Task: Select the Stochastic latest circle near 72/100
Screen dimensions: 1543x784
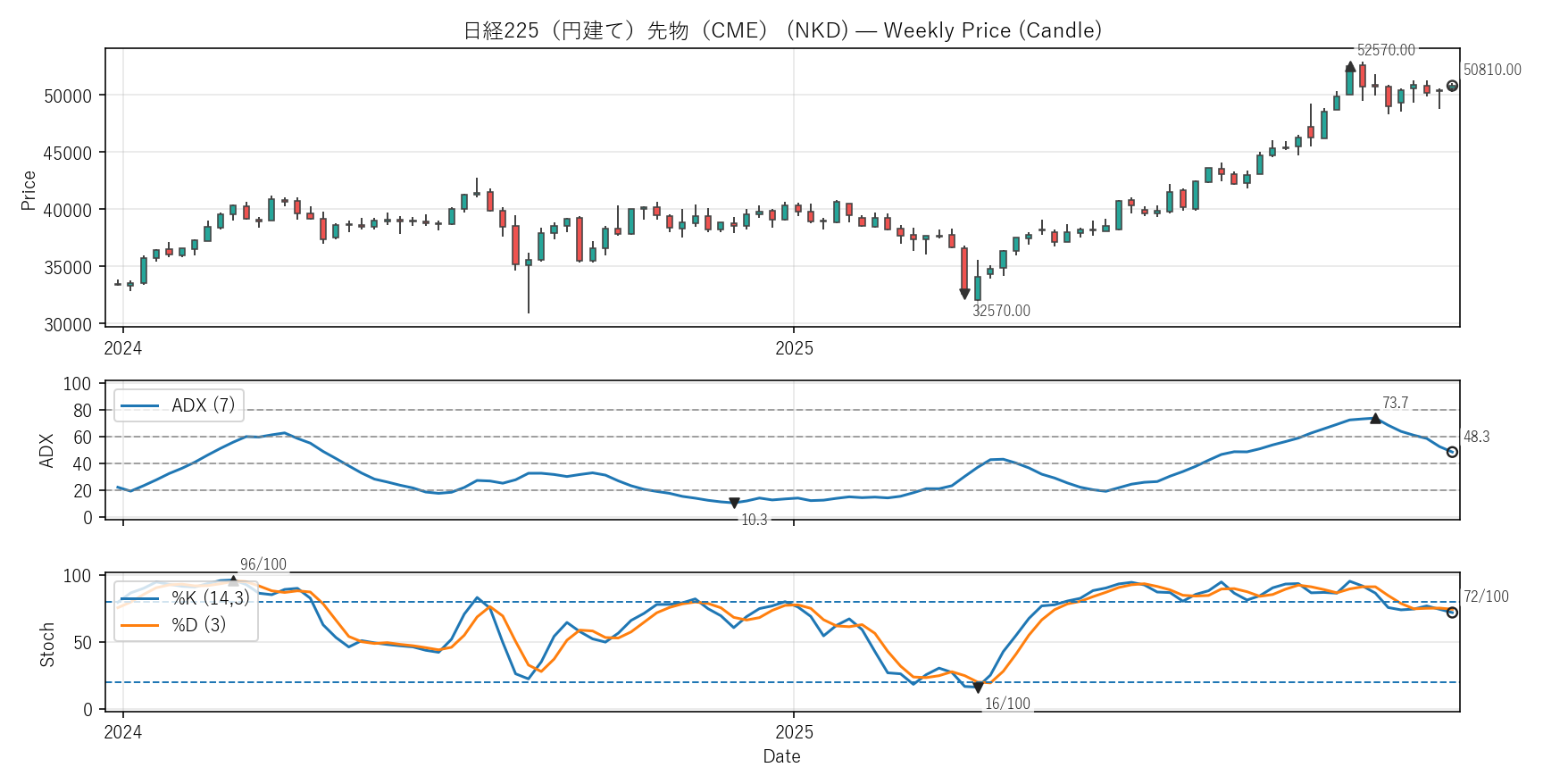Action: (1452, 613)
